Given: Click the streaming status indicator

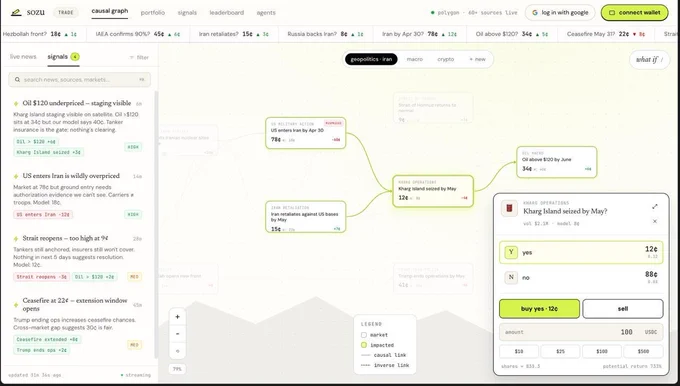Looking at the screenshot, I should 136,375.
